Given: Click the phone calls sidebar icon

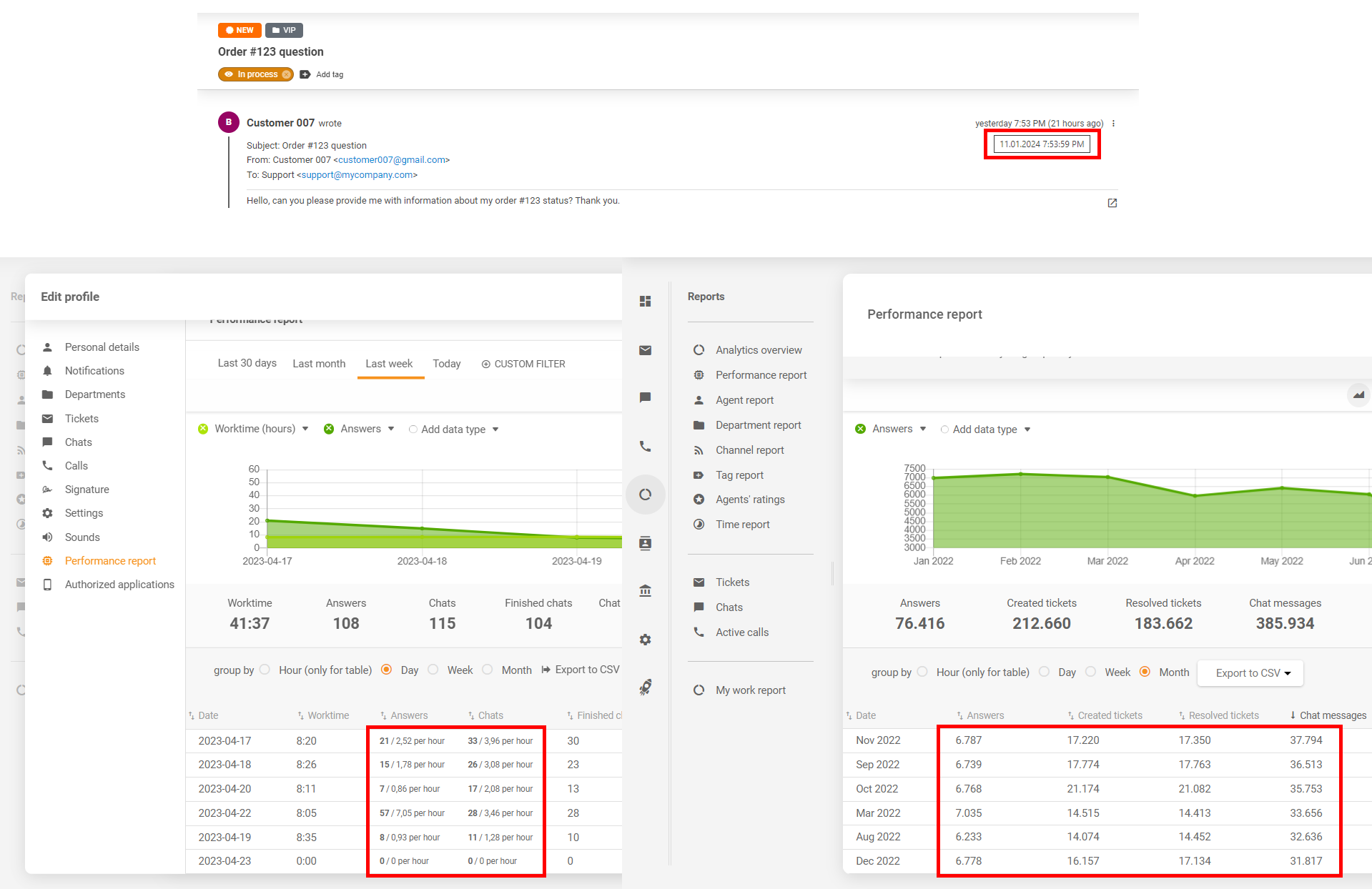Looking at the screenshot, I should click(645, 447).
